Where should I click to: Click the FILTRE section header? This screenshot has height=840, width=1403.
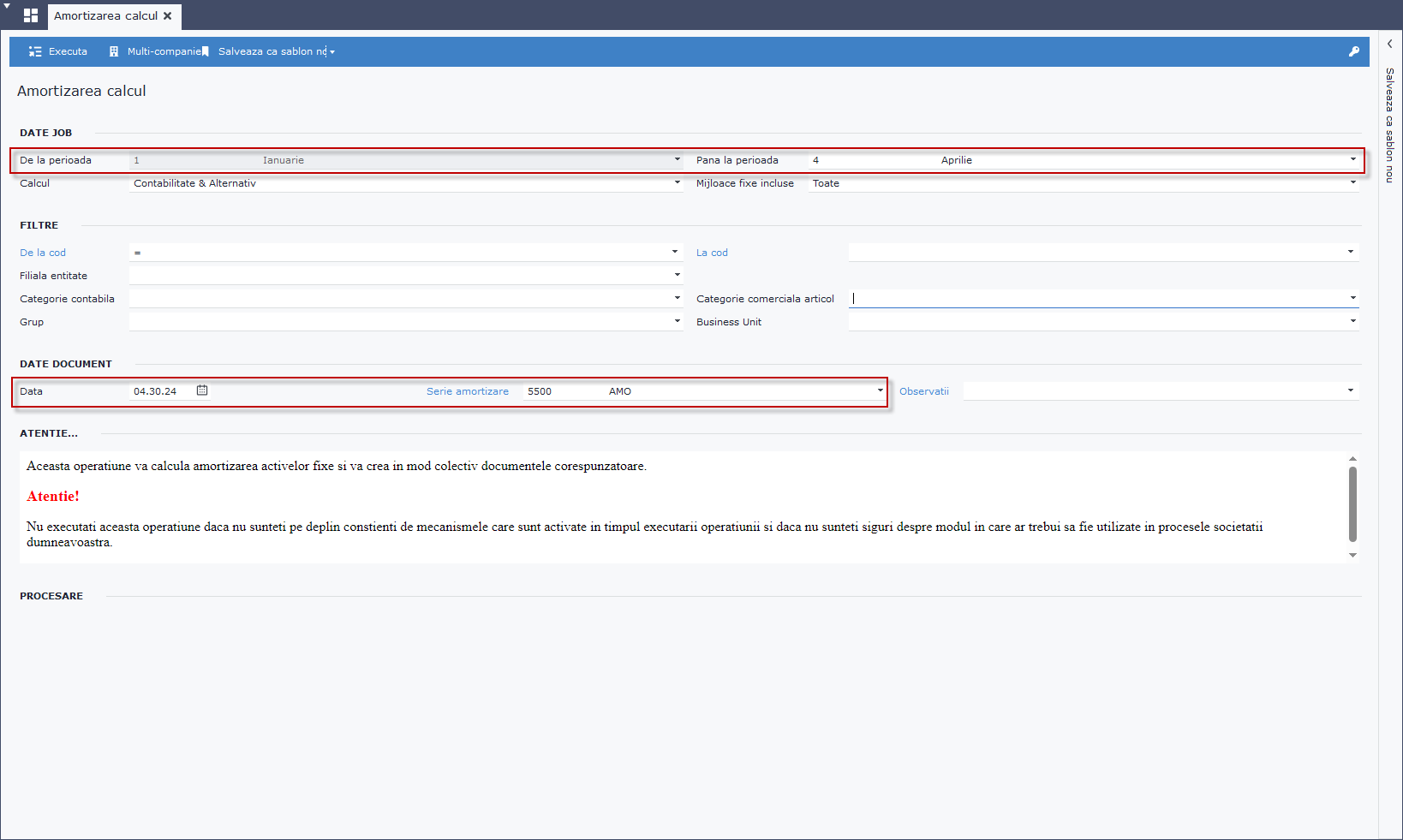click(39, 225)
